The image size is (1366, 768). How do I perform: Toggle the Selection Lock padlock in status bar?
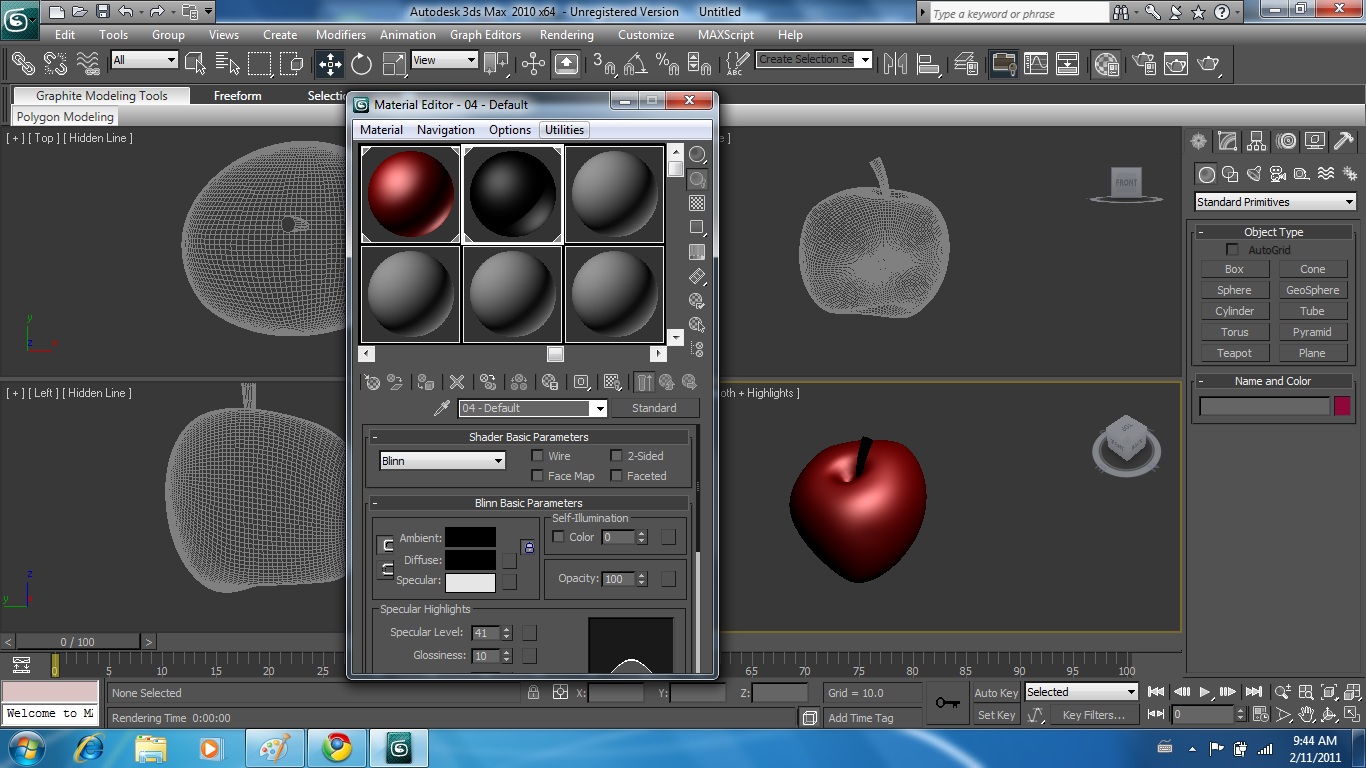pyautogui.click(x=533, y=692)
